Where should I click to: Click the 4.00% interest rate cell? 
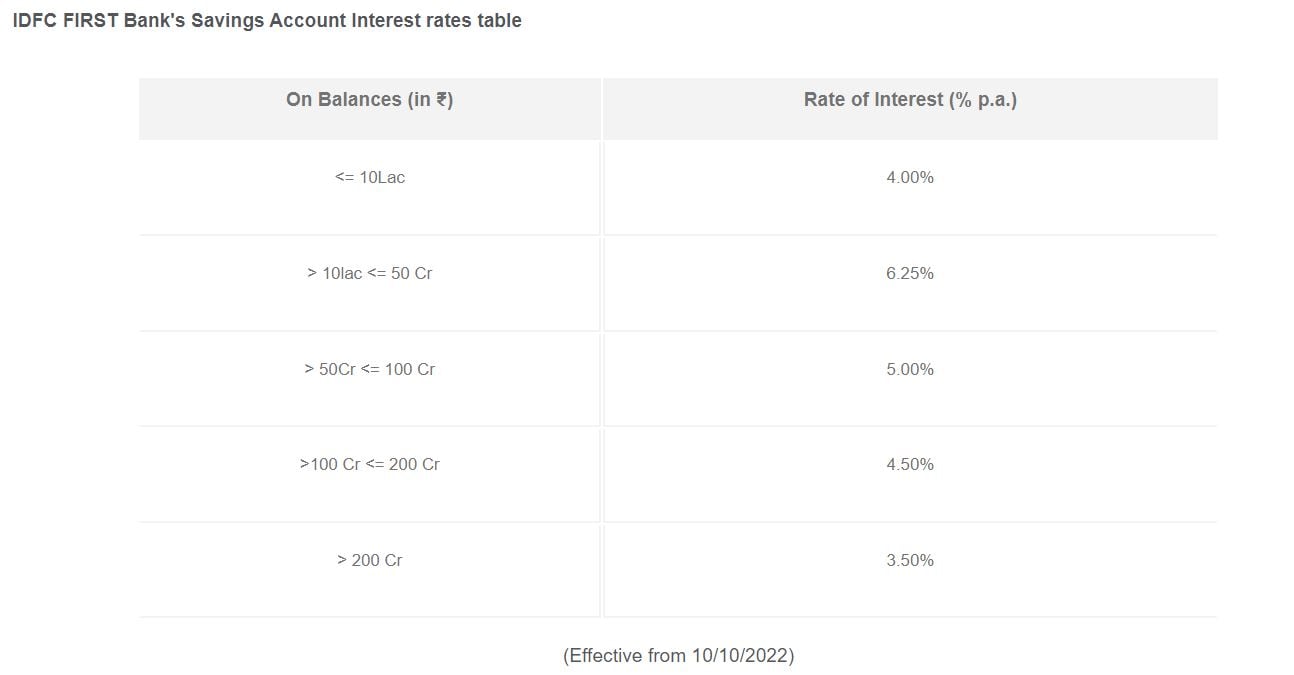pos(910,178)
